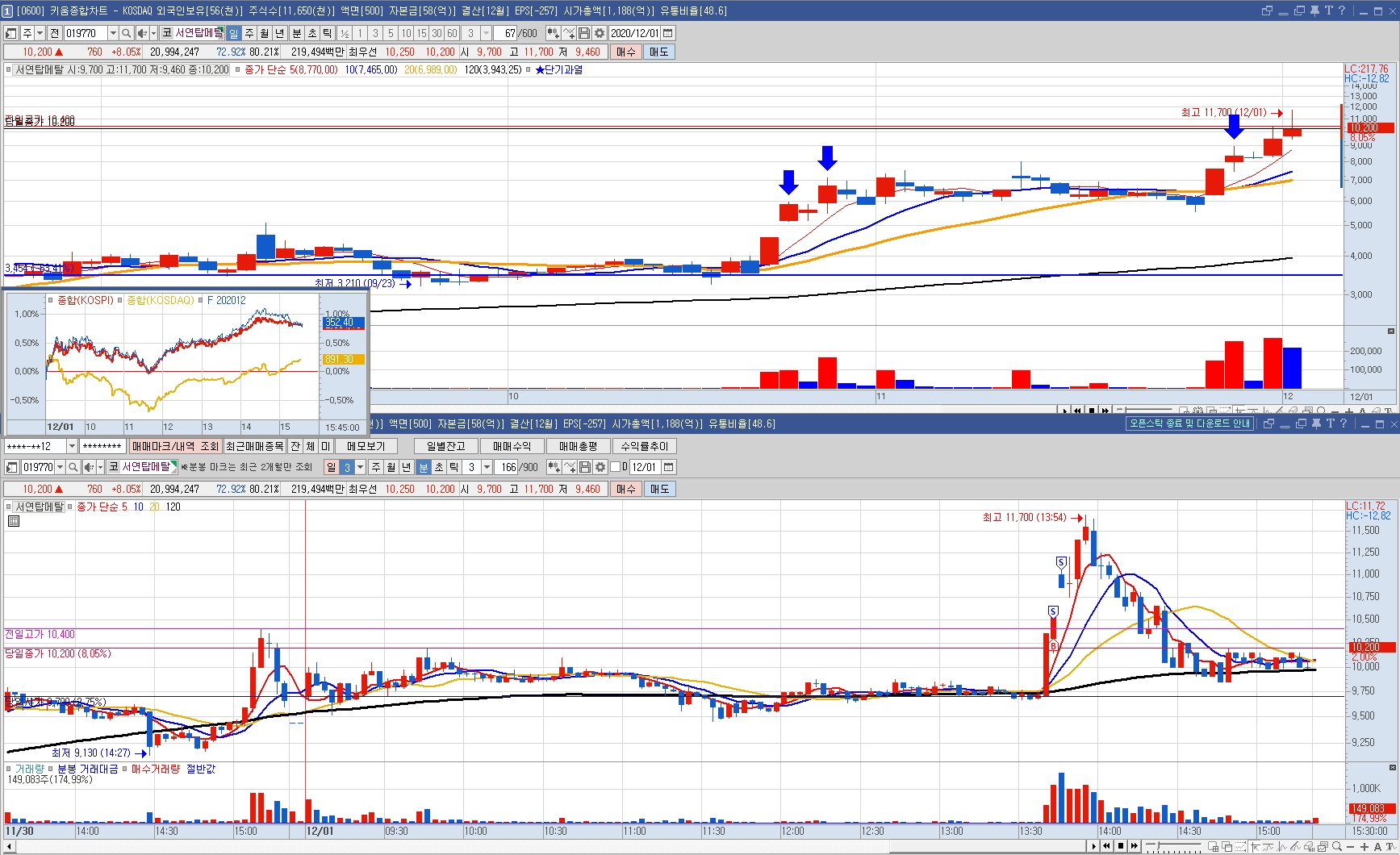Click the 수익률추이 button
Viewport: 1400px width, 855px height.
click(644, 446)
